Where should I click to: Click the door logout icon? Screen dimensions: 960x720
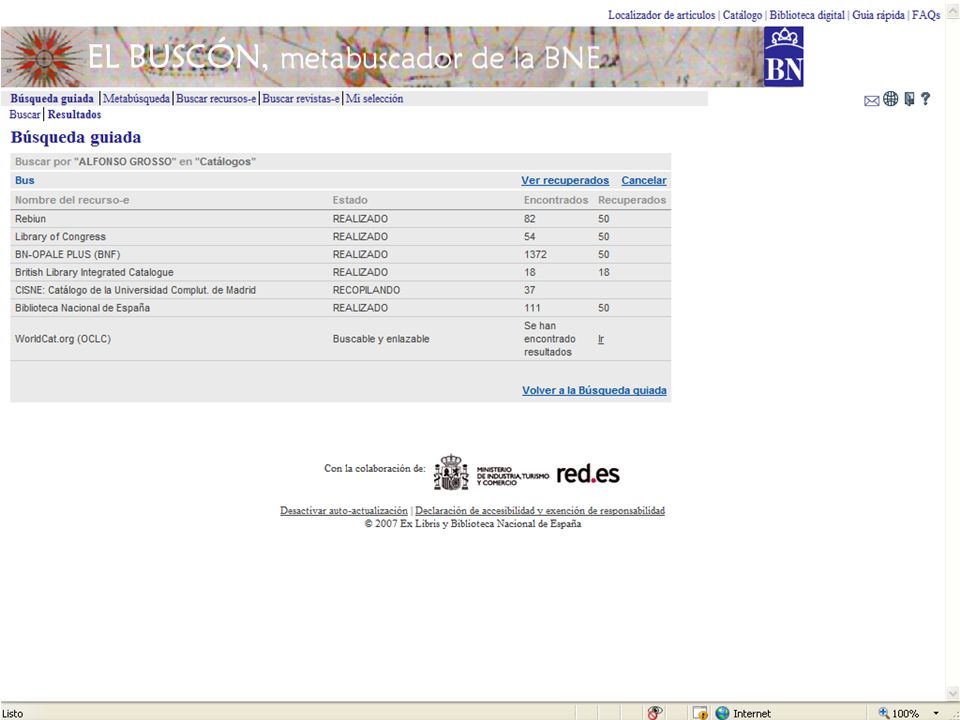(909, 99)
